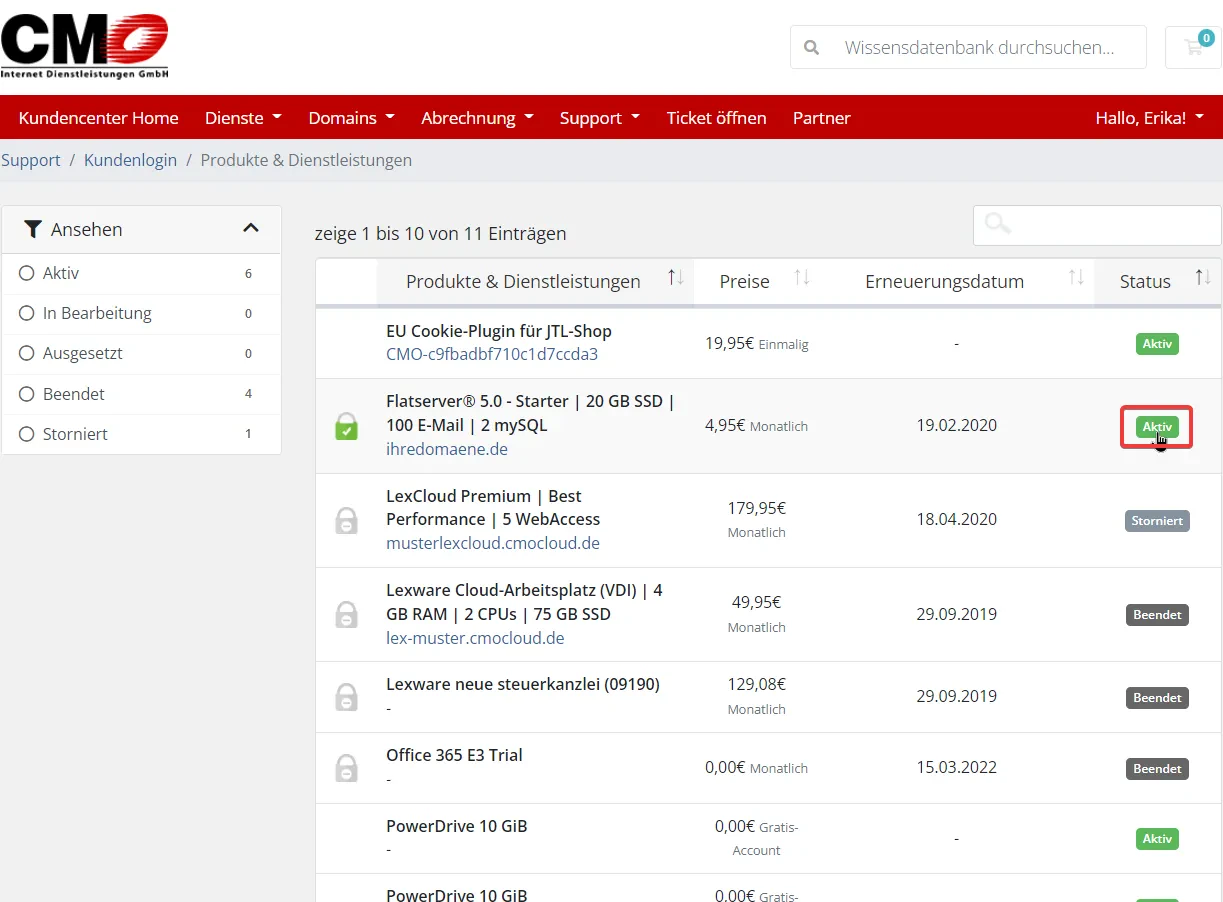Click the Beendet badge for Lexware neue steuerkanzlei
Viewport: 1223px width, 902px height.
1157,697
